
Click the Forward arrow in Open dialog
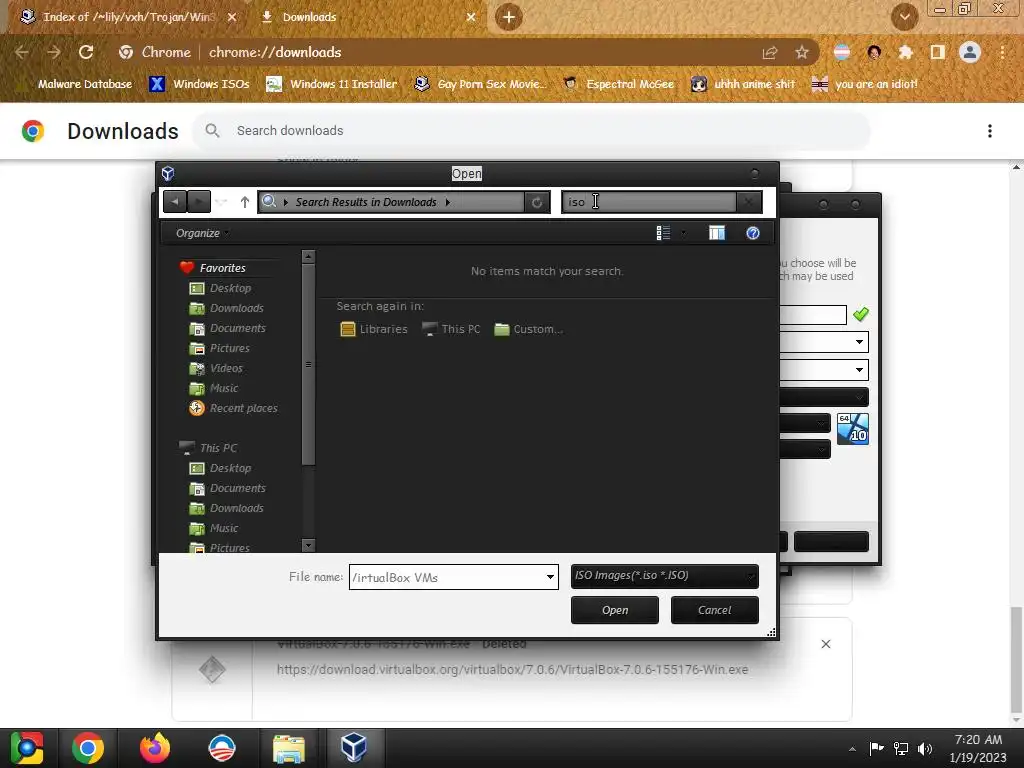coord(199,202)
